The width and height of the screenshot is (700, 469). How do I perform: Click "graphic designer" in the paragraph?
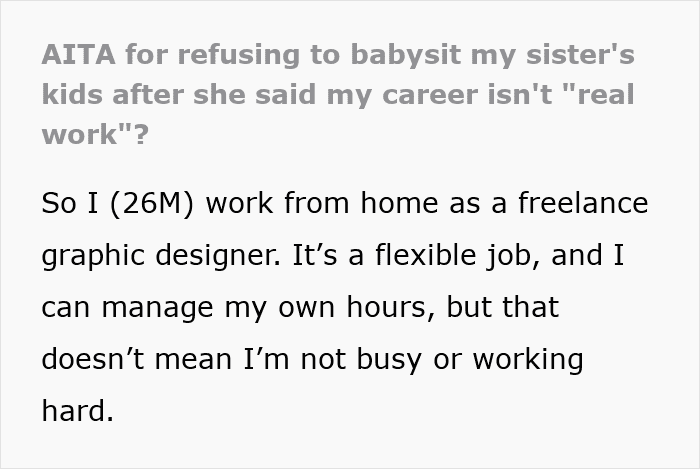pyautogui.click(x=161, y=255)
